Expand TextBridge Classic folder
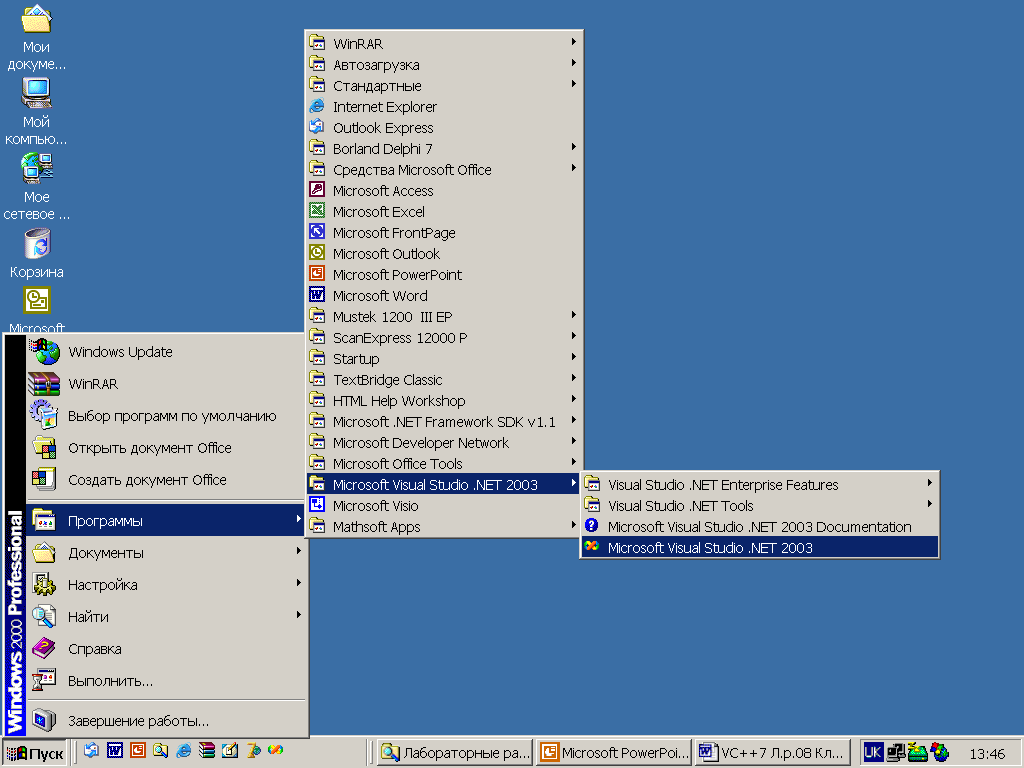This screenshot has width=1024, height=768. pos(443,379)
